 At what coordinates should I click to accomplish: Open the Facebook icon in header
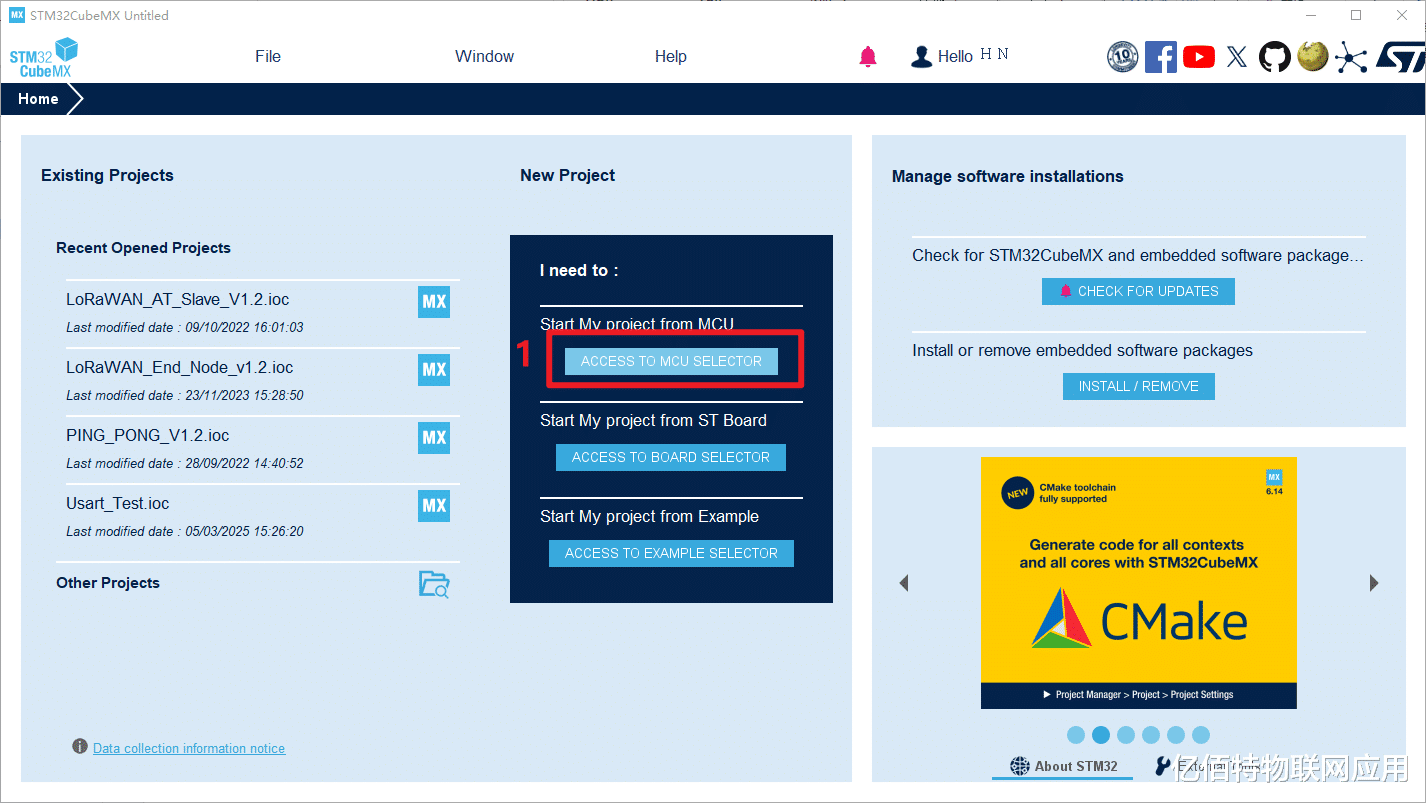[x=1161, y=57]
